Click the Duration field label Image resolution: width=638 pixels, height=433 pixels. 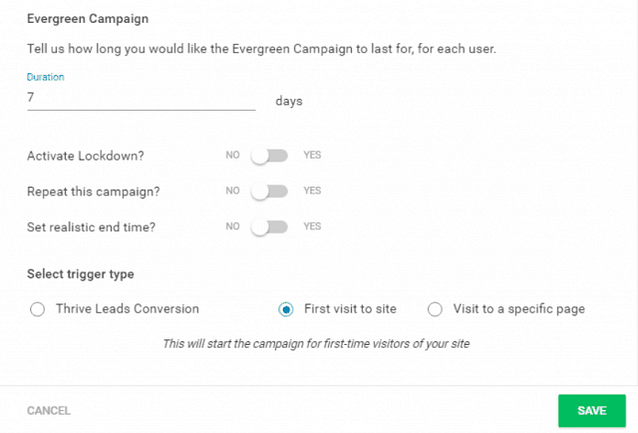pos(46,77)
